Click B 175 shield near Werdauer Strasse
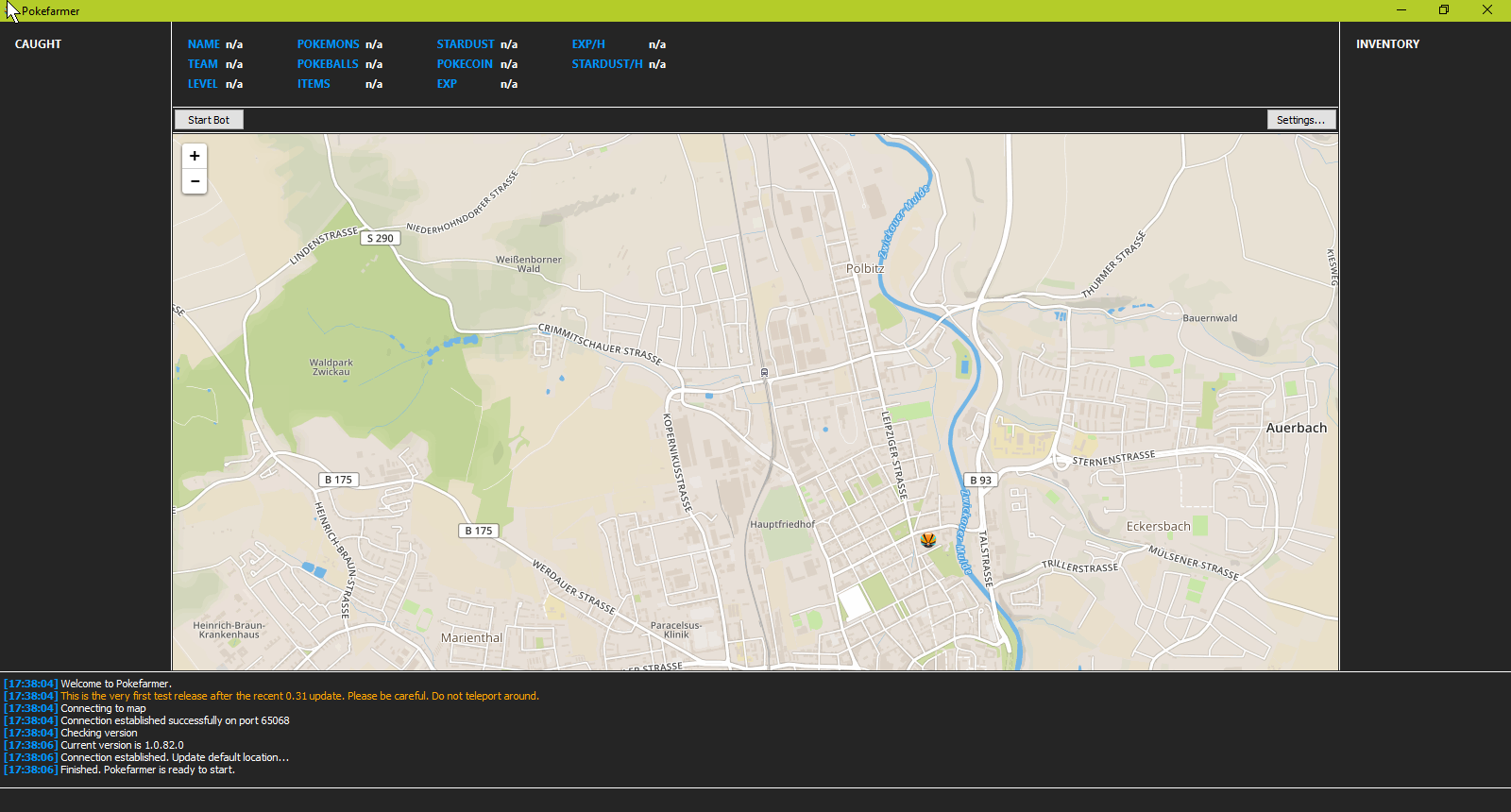This screenshot has width=1511, height=812. [x=478, y=531]
